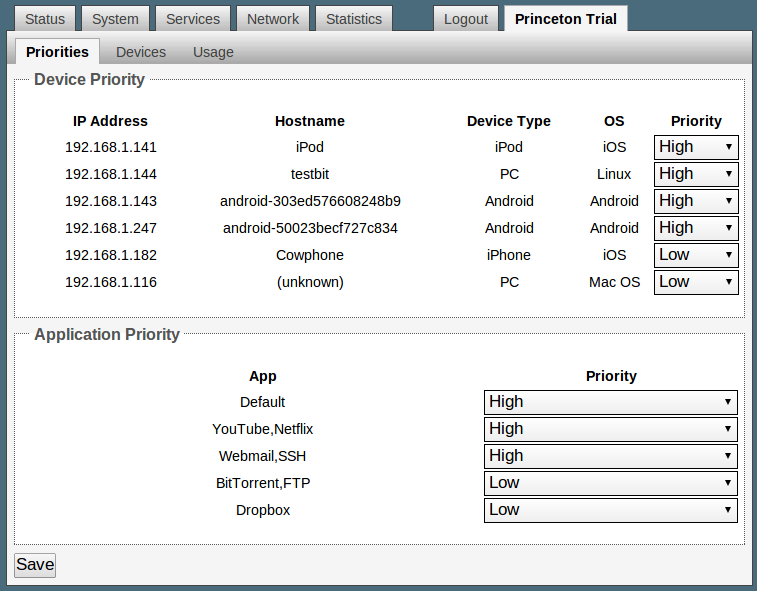Switch to the Status tab
This screenshot has height=591, width=757.
point(44,19)
